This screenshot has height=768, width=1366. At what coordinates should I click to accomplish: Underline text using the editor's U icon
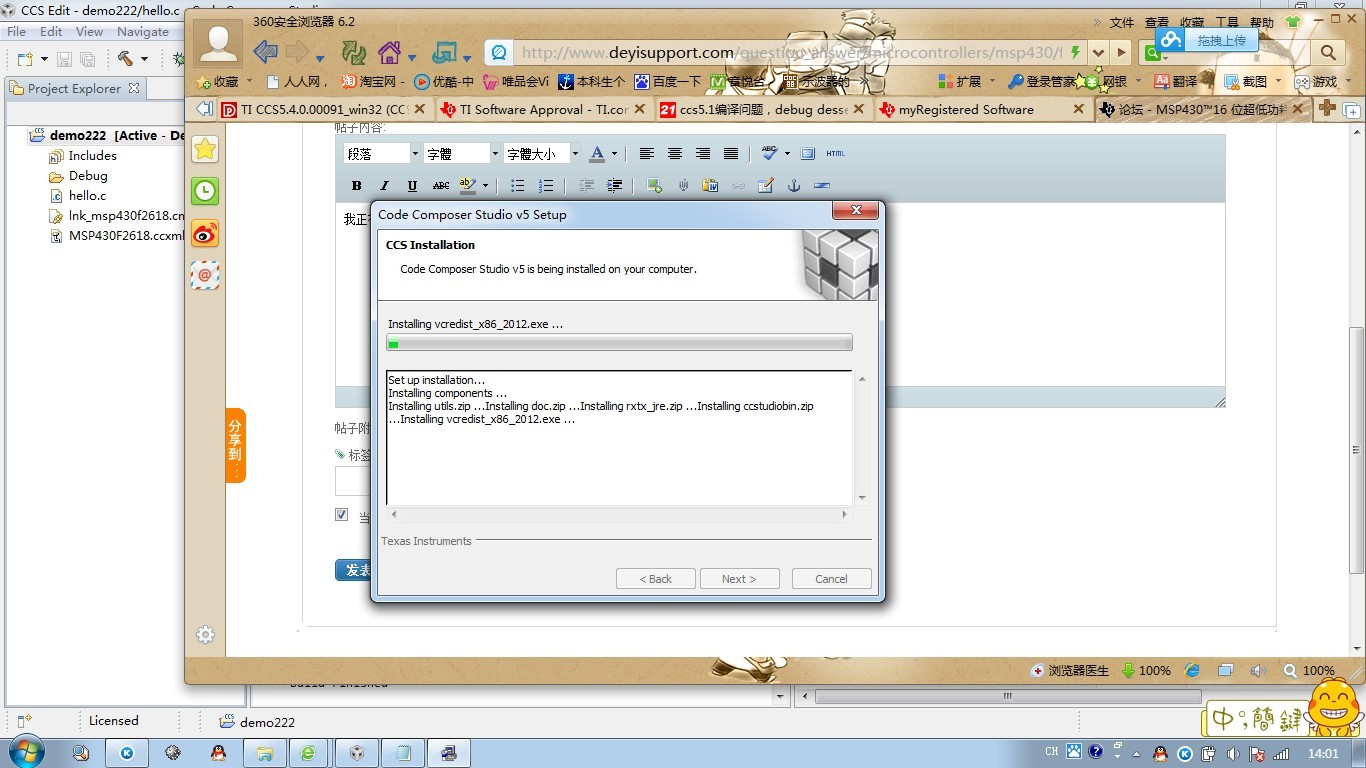[412, 186]
